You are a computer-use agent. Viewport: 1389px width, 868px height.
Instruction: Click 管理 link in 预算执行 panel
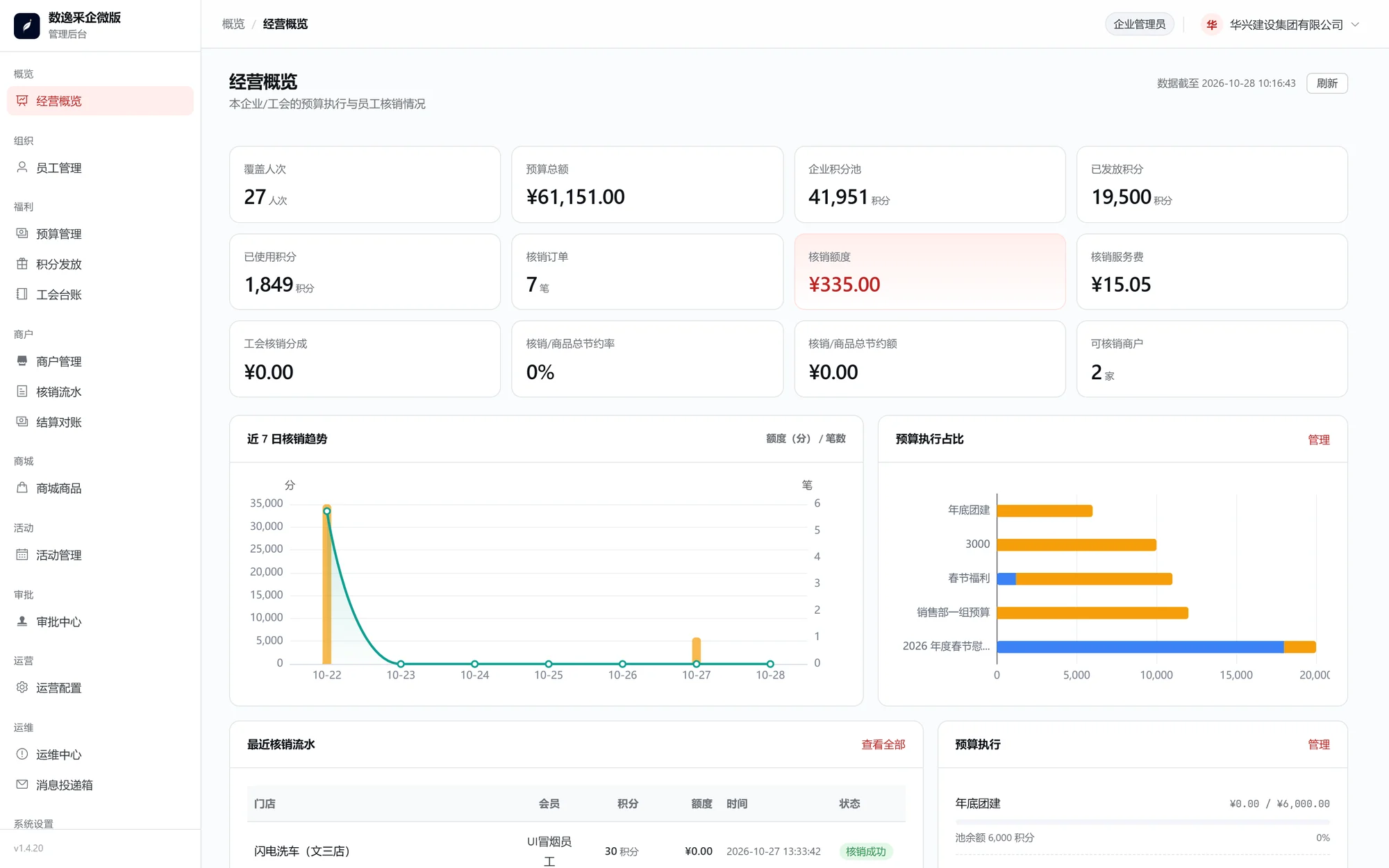(1318, 744)
